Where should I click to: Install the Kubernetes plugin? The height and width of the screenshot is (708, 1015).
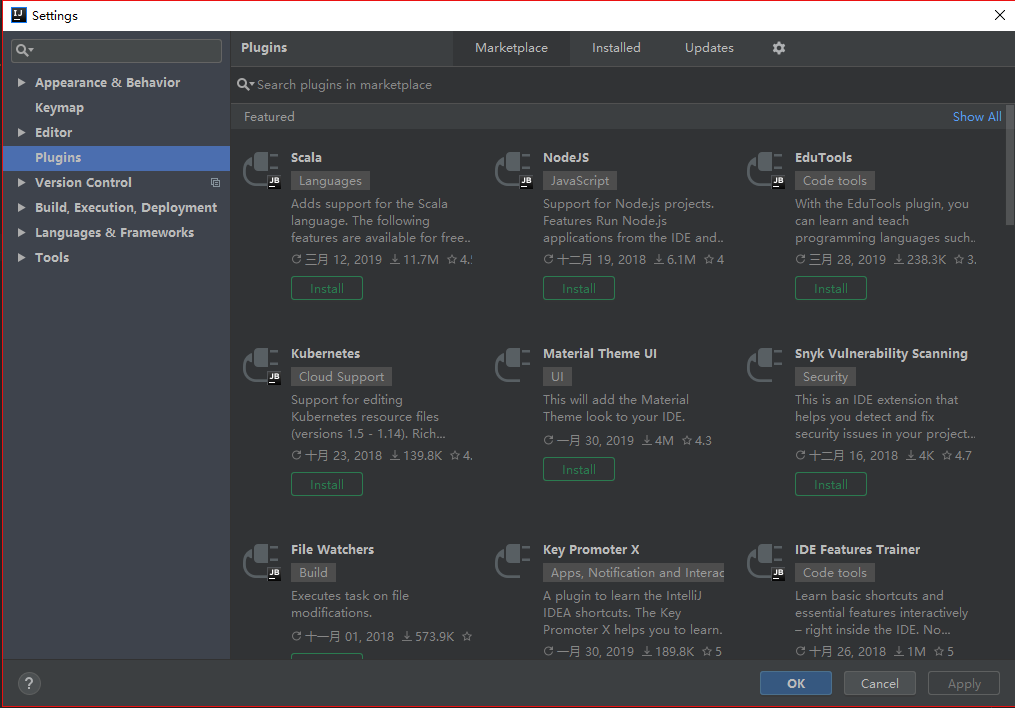click(x=327, y=485)
